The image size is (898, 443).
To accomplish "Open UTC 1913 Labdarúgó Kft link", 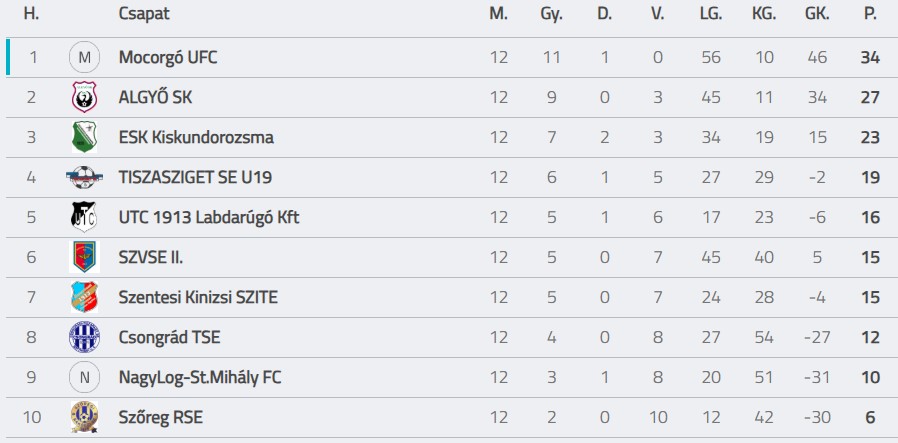I will [x=208, y=217].
